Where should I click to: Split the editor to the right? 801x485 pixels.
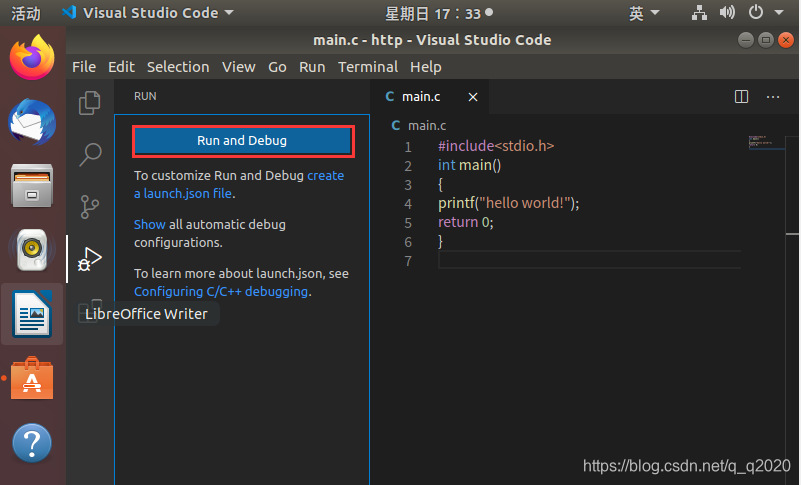pos(741,97)
